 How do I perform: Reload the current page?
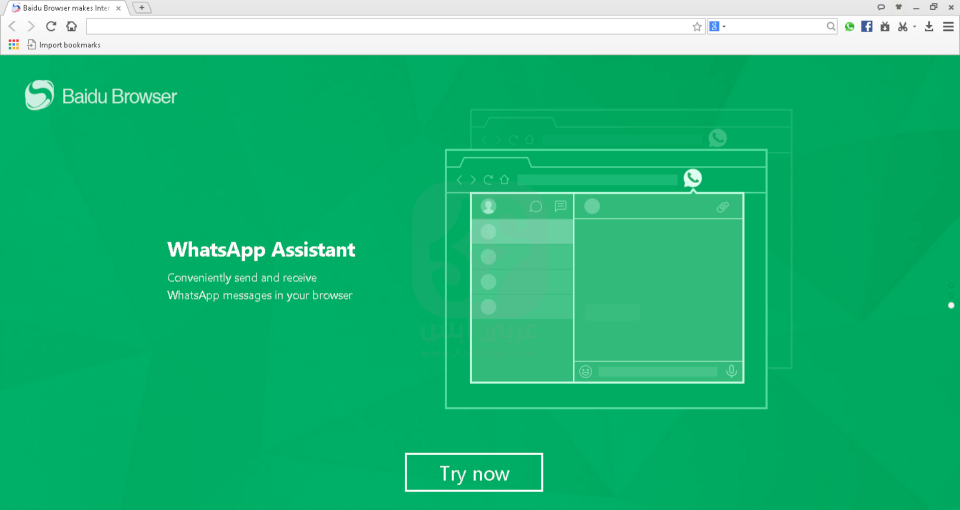click(x=51, y=27)
